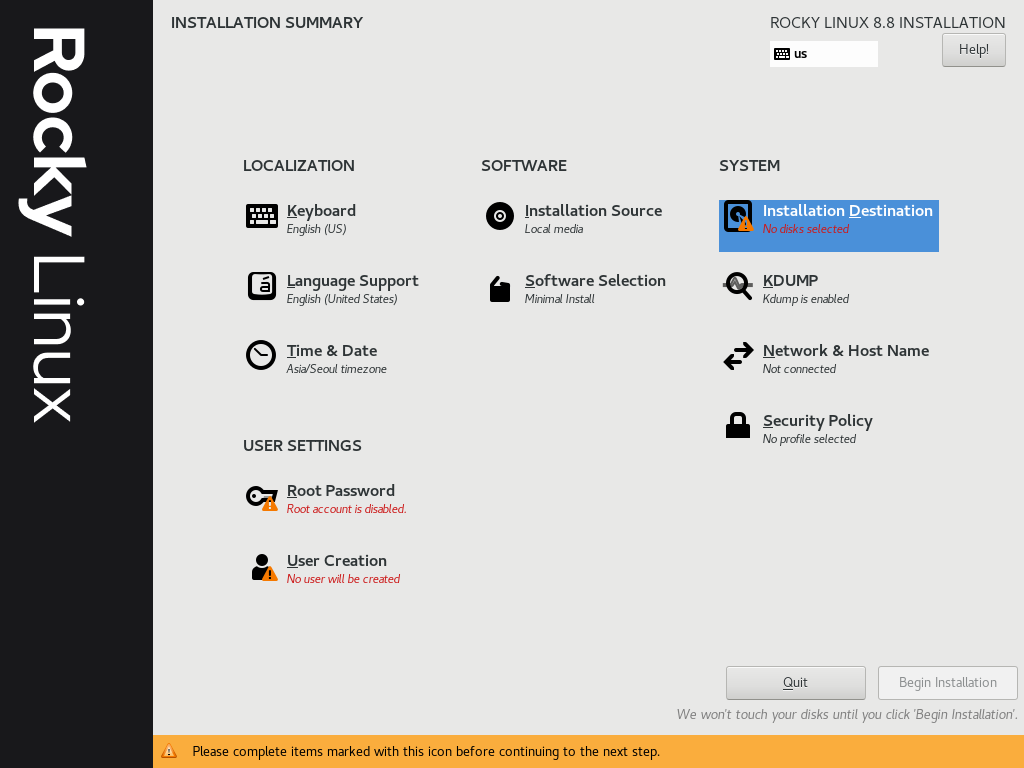Click the warning triangle in the orange bar
Image resolution: width=1024 pixels, height=768 pixels.
169,751
